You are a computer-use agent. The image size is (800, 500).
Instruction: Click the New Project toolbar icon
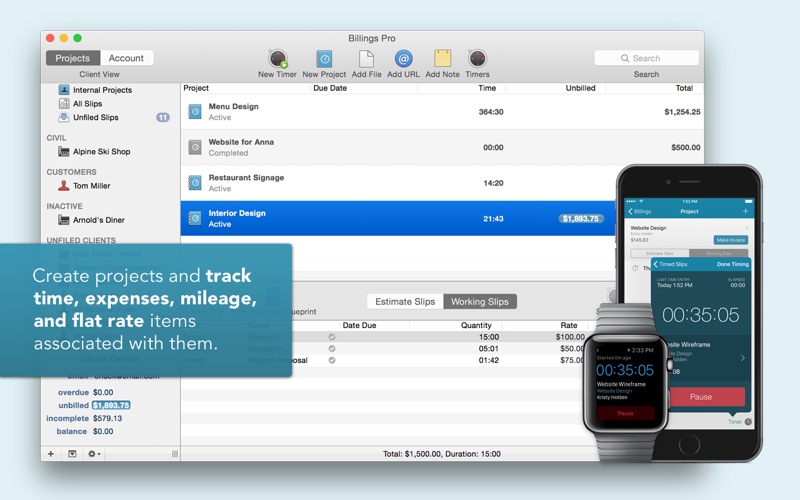(324, 59)
